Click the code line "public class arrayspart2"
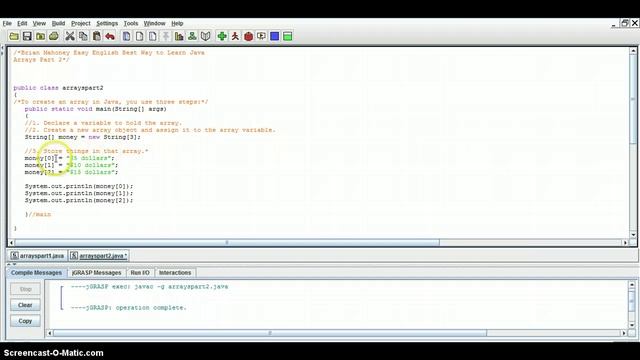640x360 pixels. 58,88
